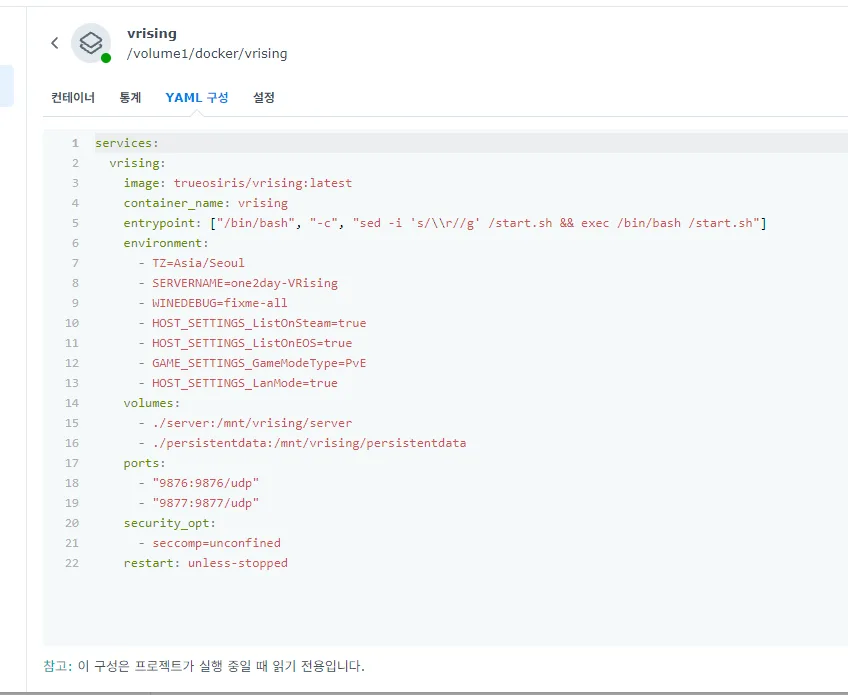Click the read-only note starting with 참고
848x695 pixels.
pyautogui.click(x=204, y=666)
